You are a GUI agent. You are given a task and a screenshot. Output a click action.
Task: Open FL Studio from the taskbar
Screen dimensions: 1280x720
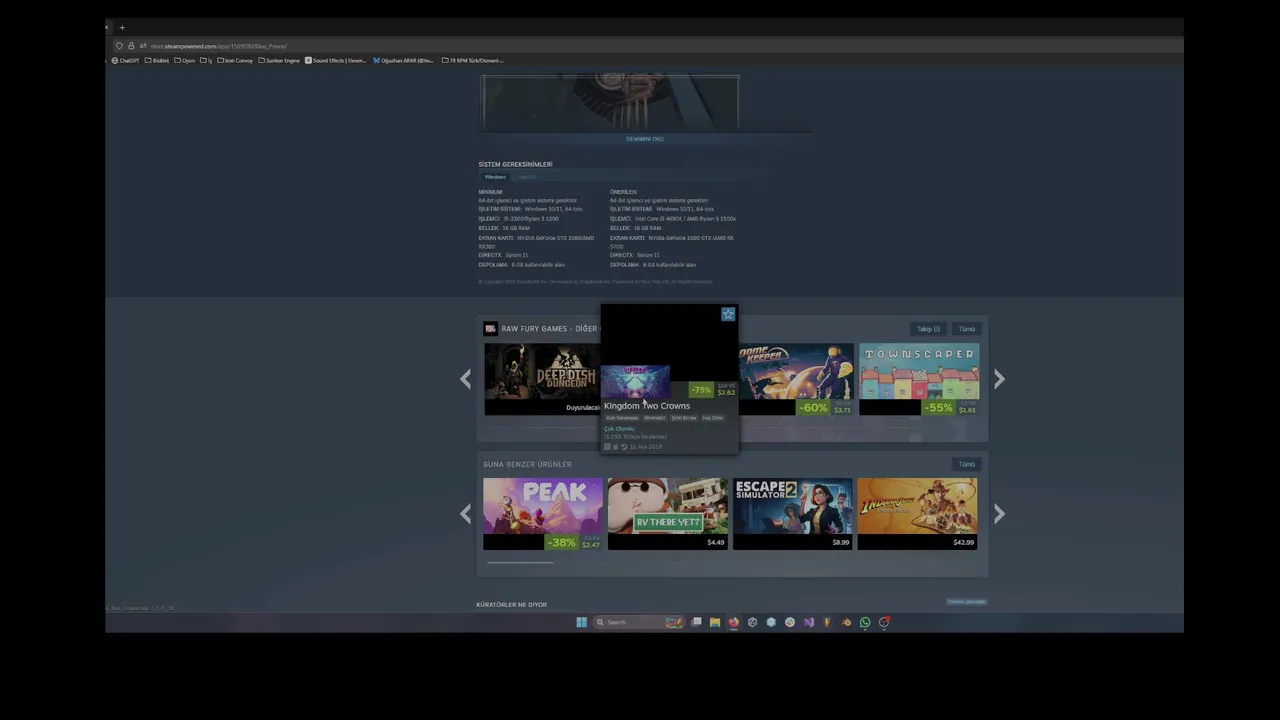827,622
